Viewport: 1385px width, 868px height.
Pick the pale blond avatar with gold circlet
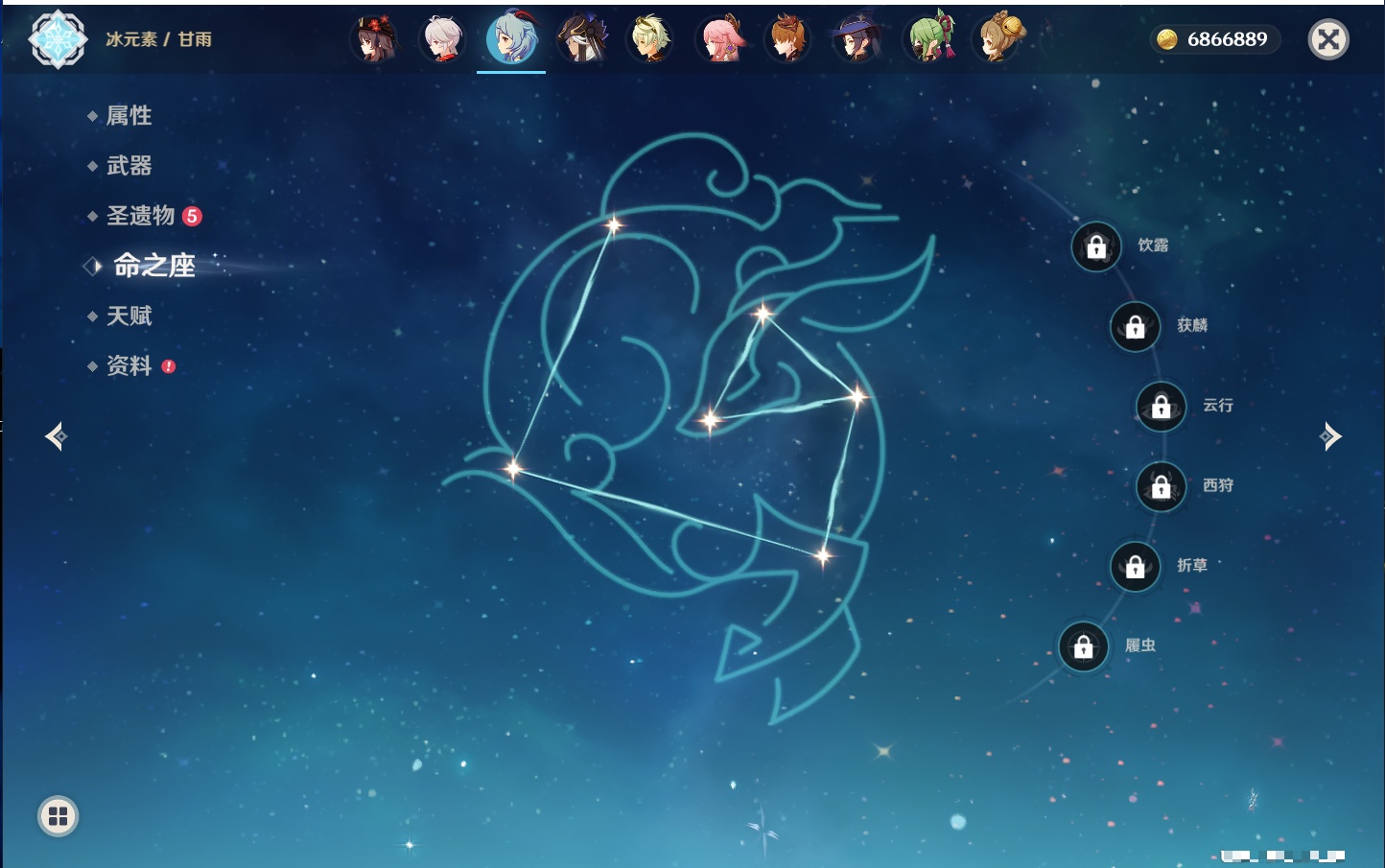(650, 38)
